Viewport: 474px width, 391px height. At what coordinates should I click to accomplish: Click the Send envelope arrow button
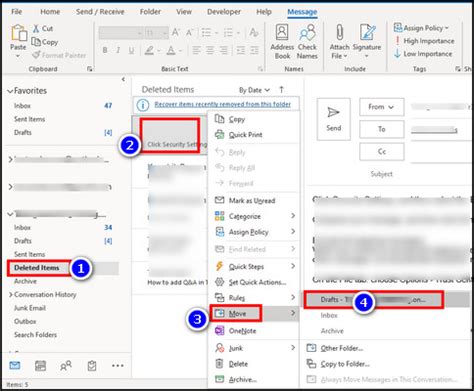click(x=333, y=119)
